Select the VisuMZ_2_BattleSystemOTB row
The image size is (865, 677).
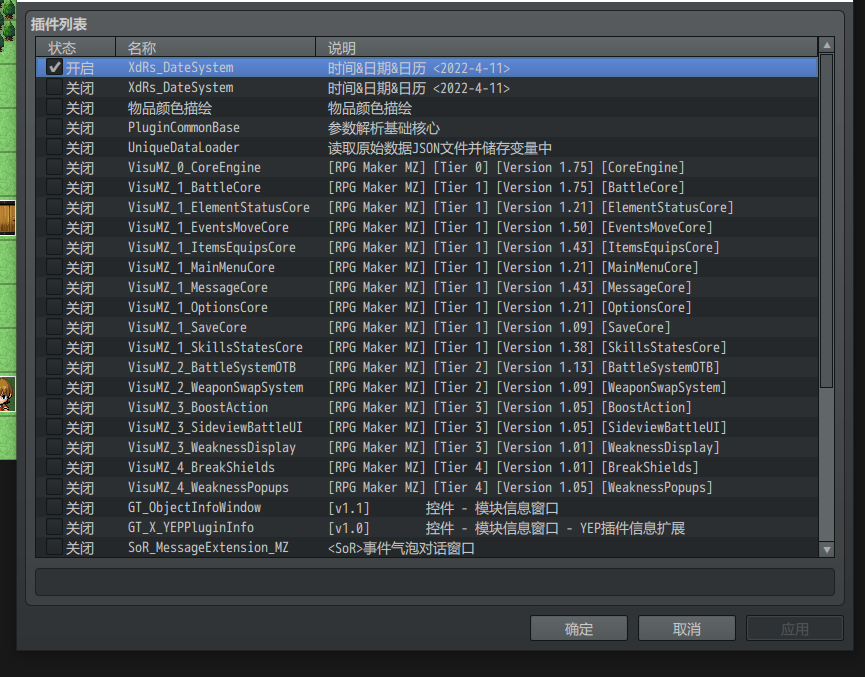click(x=427, y=367)
